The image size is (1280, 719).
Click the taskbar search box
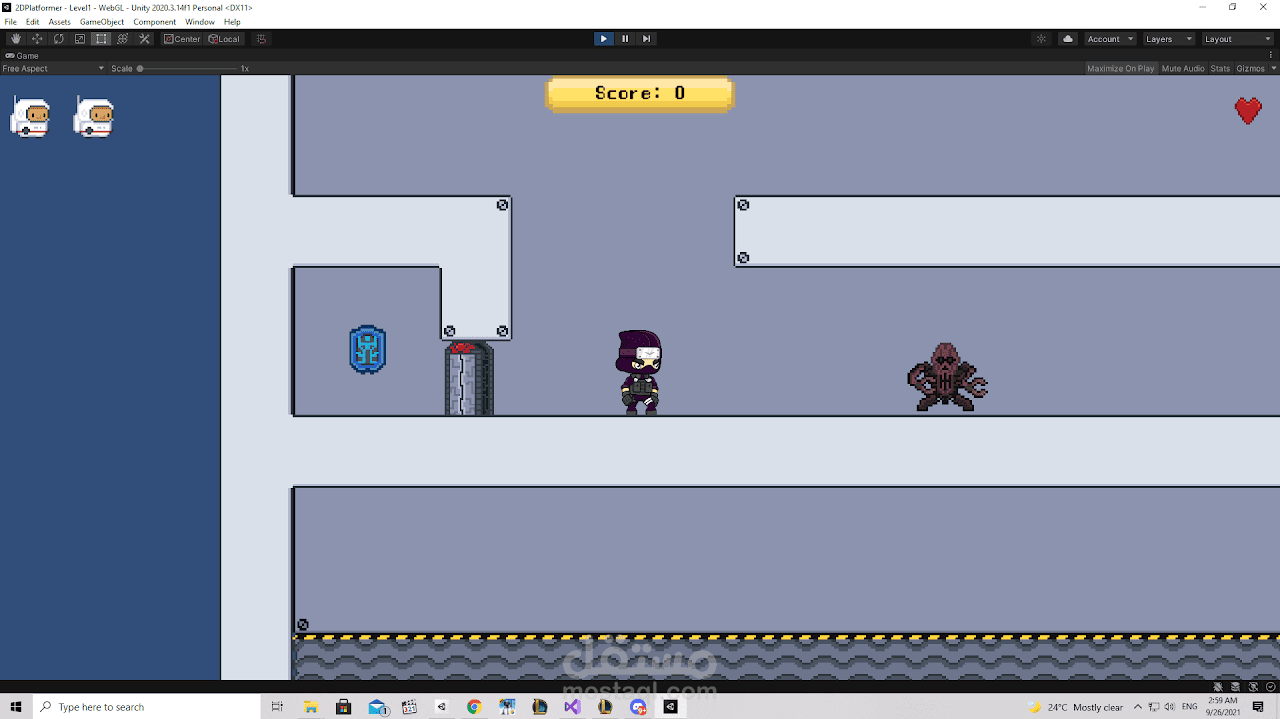pyautogui.click(x=146, y=706)
